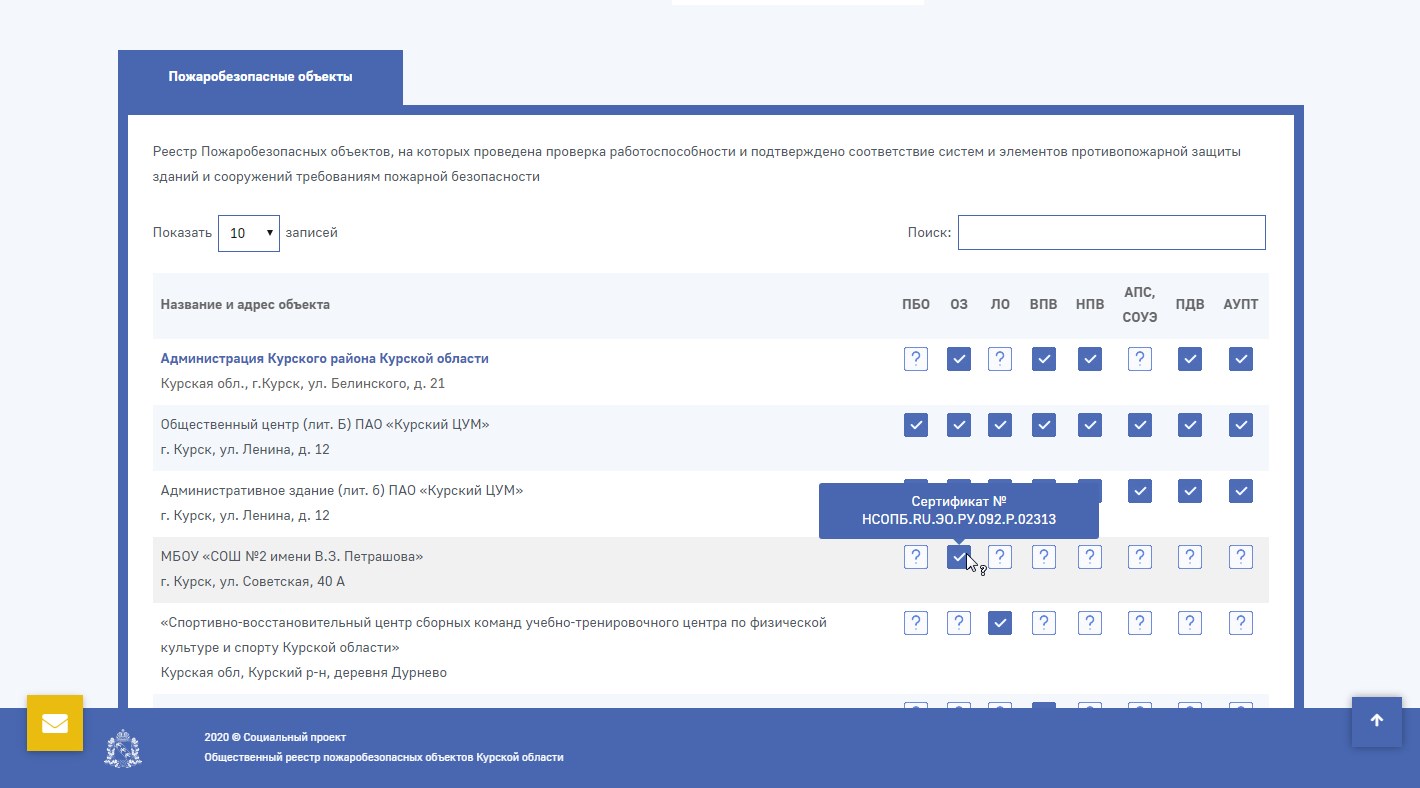Click the scroll-to-top arrow button

(x=1376, y=721)
